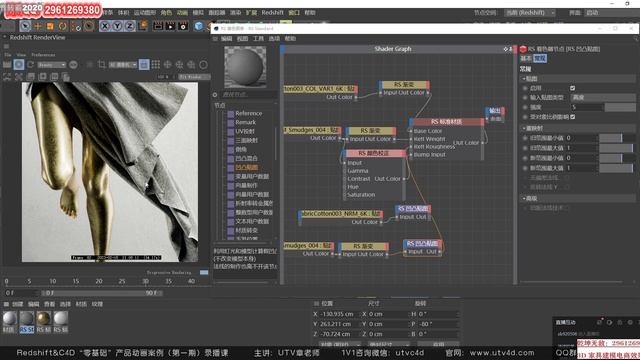Select the Scale tool in top toolbar
The height and width of the screenshot is (360, 640).
pyautogui.click(x=50, y=26)
